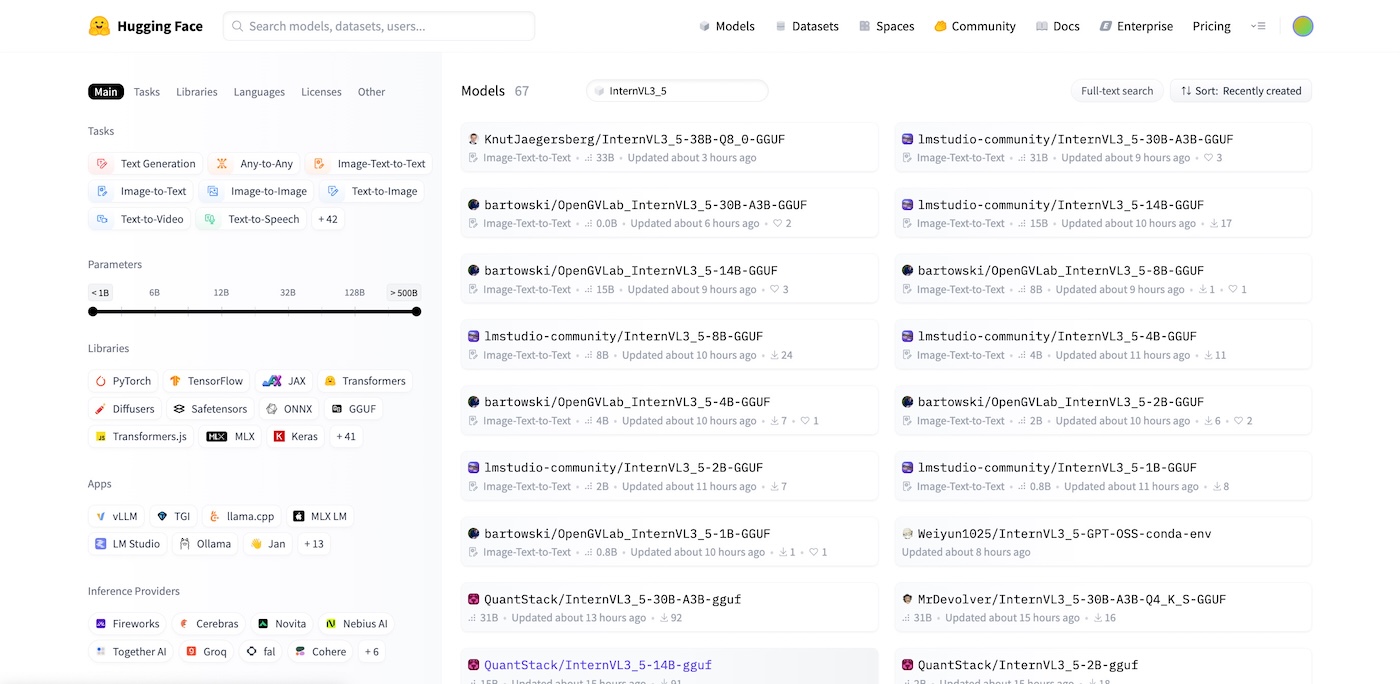Image resolution: width=1400 pixels, height=684 pixels.
Task: Toggle the Text Generation task filter
Action: (x=146, y=164)
